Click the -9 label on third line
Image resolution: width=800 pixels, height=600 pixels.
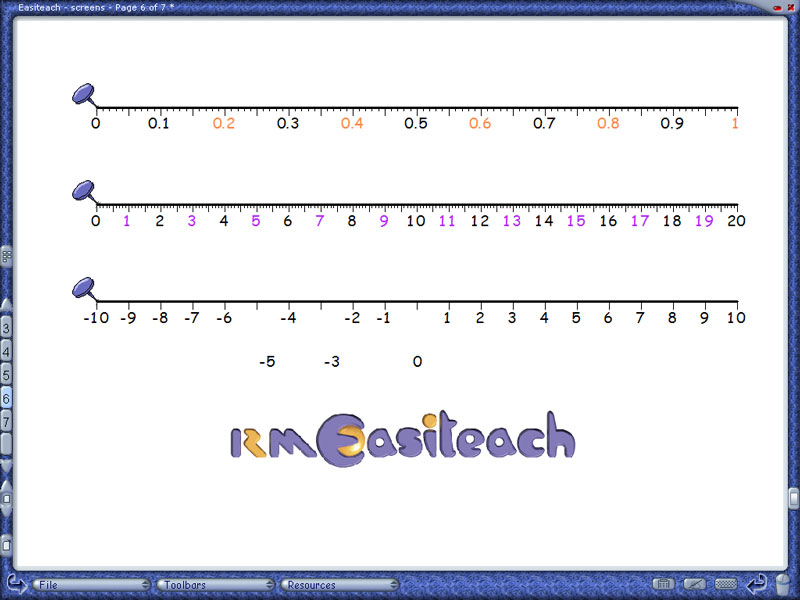tap(128, 318)
